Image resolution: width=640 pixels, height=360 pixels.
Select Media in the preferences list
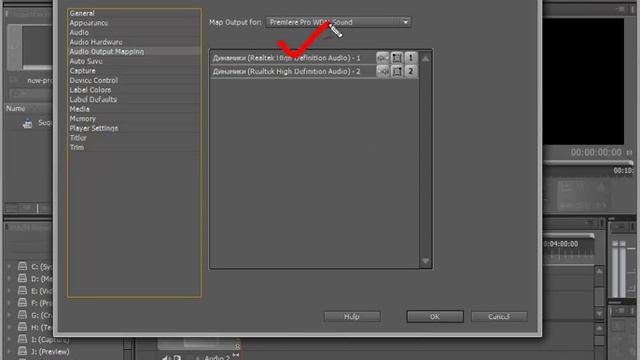[80, 109]
